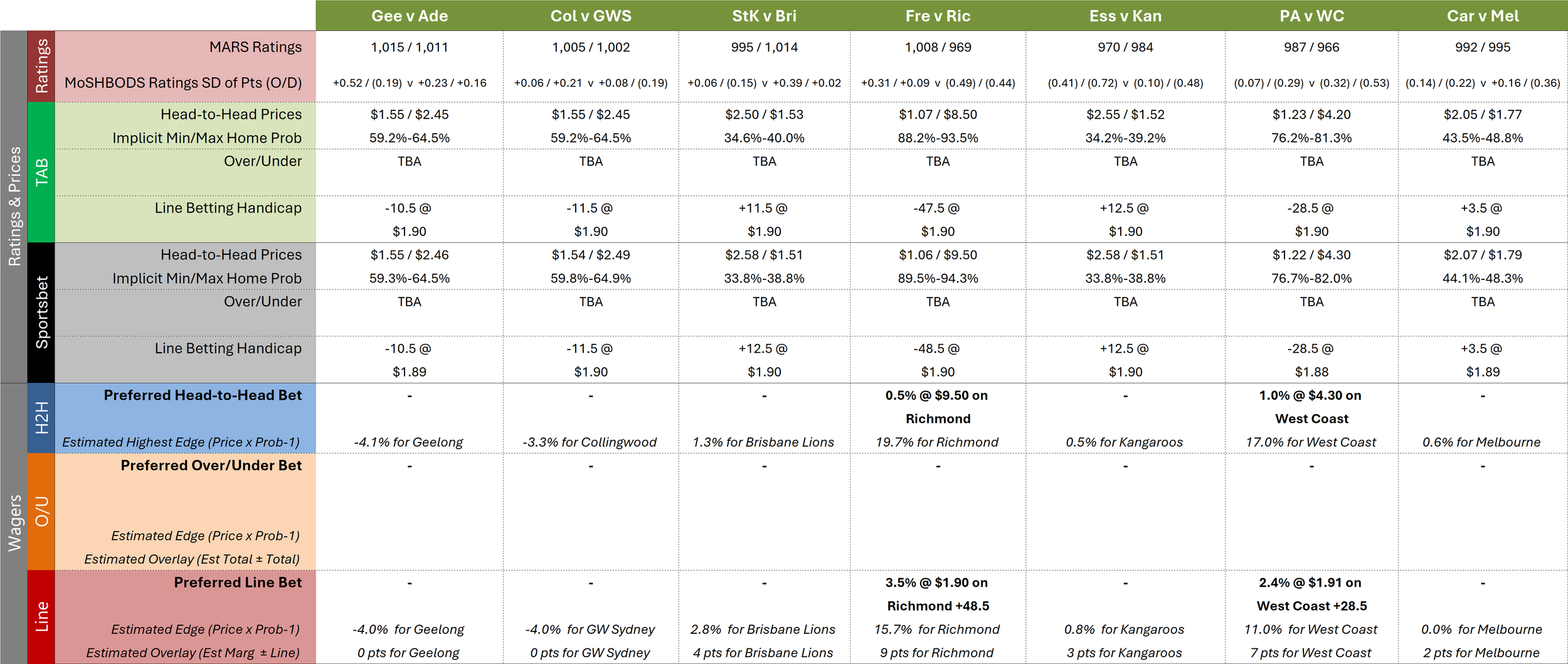1568x664 pixels.
Task: Click MoSHBODS cell '+0.52 / (0.19) v +0.23 / +0.16'
Action: tap(410, 83)
